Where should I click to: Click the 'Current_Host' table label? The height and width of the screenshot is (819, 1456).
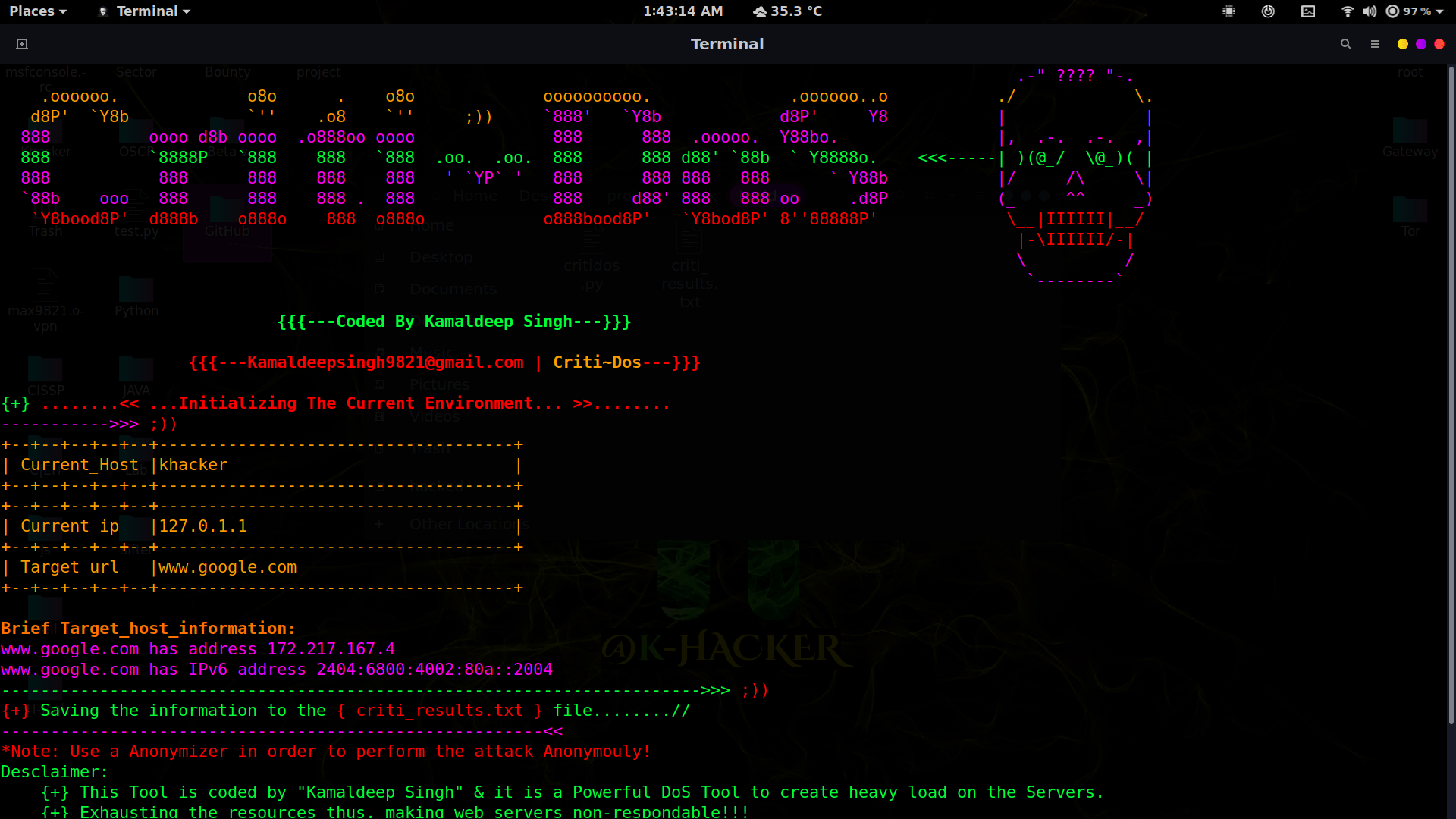coord(80,465)
